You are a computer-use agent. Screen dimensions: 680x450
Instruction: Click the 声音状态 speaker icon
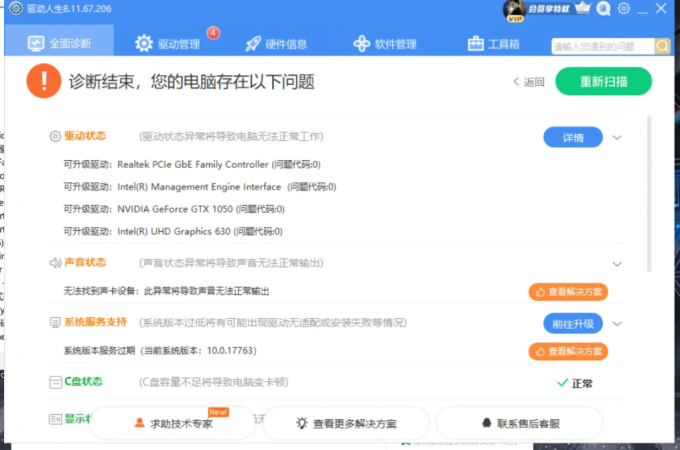coord(55,263)
